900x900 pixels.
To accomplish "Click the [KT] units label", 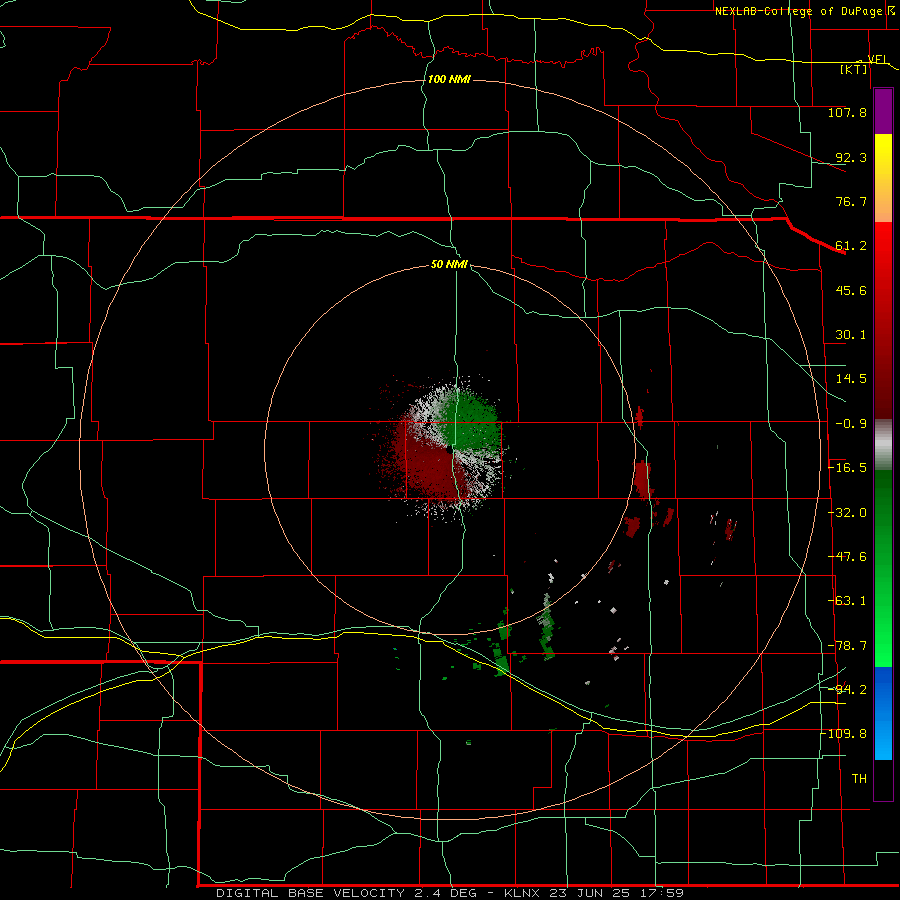I will pyautogui.click(x=854, y=69).
